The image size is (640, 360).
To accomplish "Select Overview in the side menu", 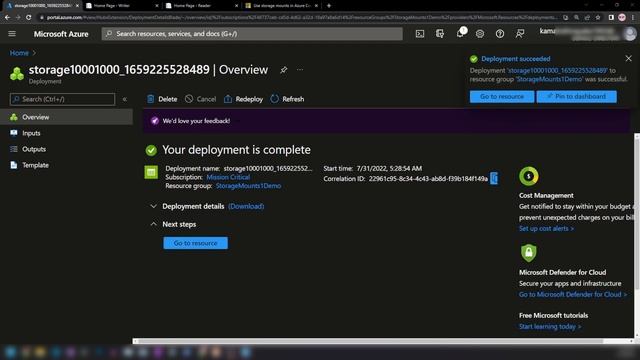I will (66, 117).
